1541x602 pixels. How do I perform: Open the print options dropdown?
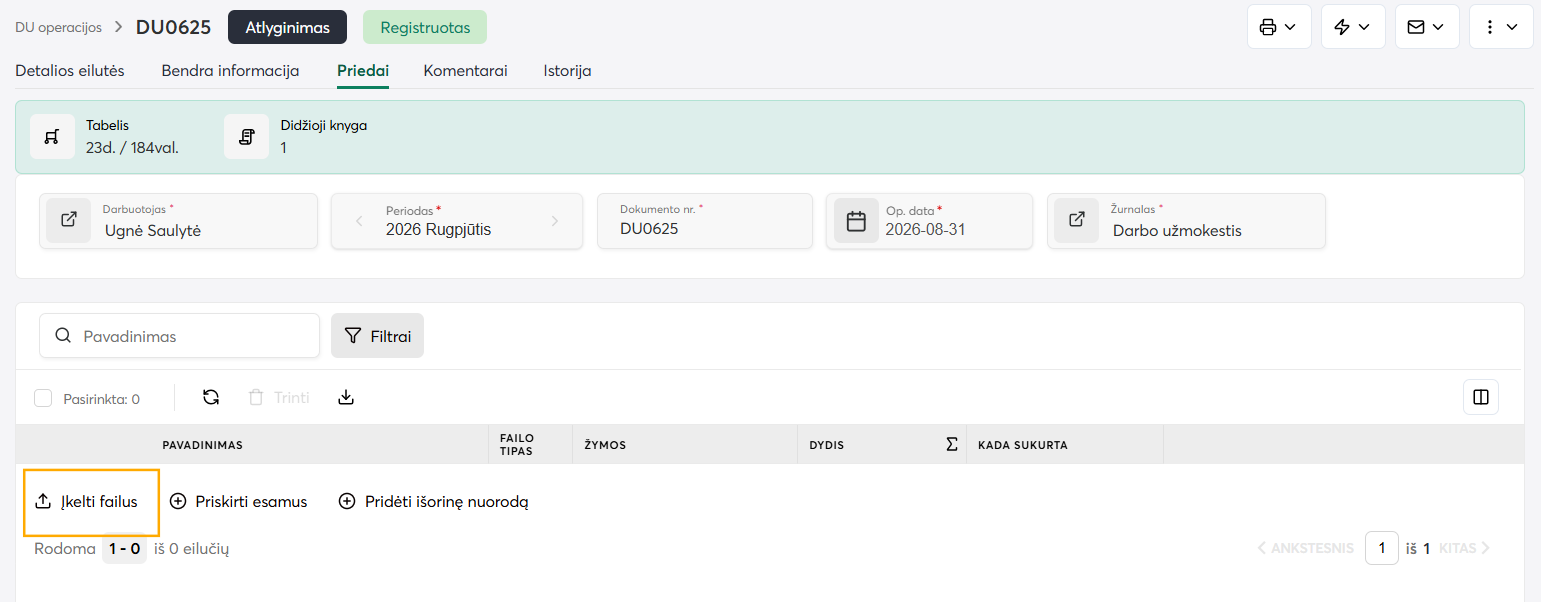coord(1279,27)
